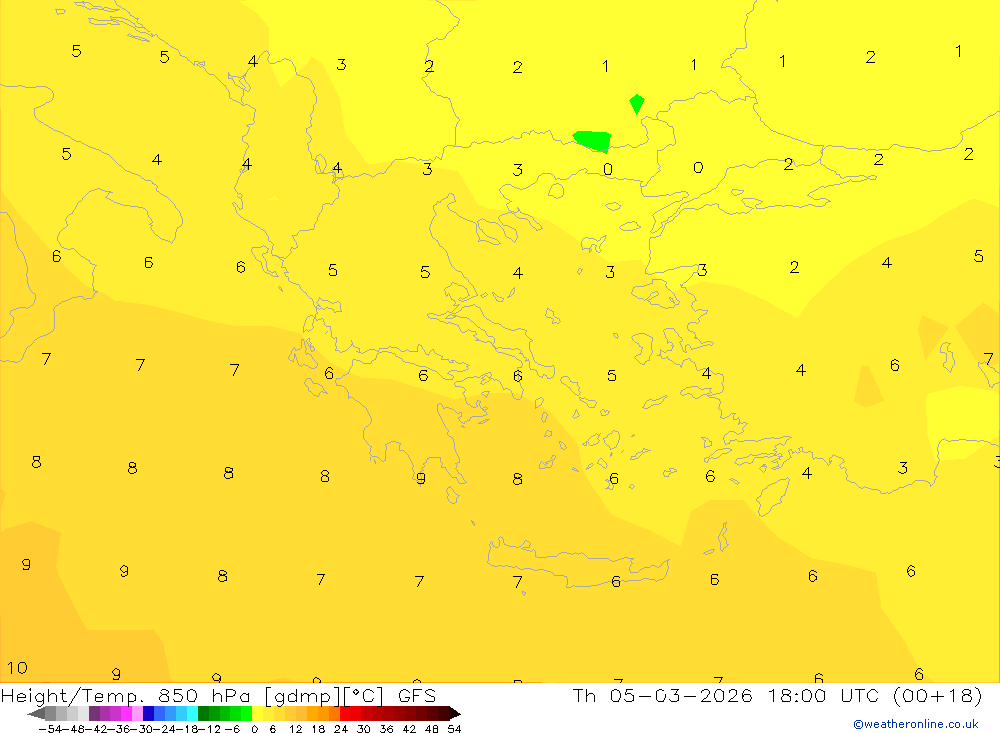This screenshot has height=733, width=1000.
Task: Pick the darkest maroon legend swatch near 54
Action: point(445,713)
